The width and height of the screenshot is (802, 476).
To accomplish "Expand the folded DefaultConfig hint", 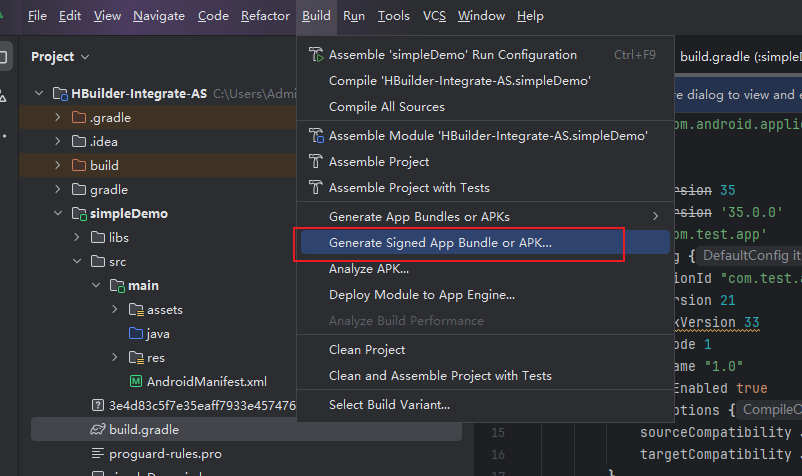I will pos(750,256).
